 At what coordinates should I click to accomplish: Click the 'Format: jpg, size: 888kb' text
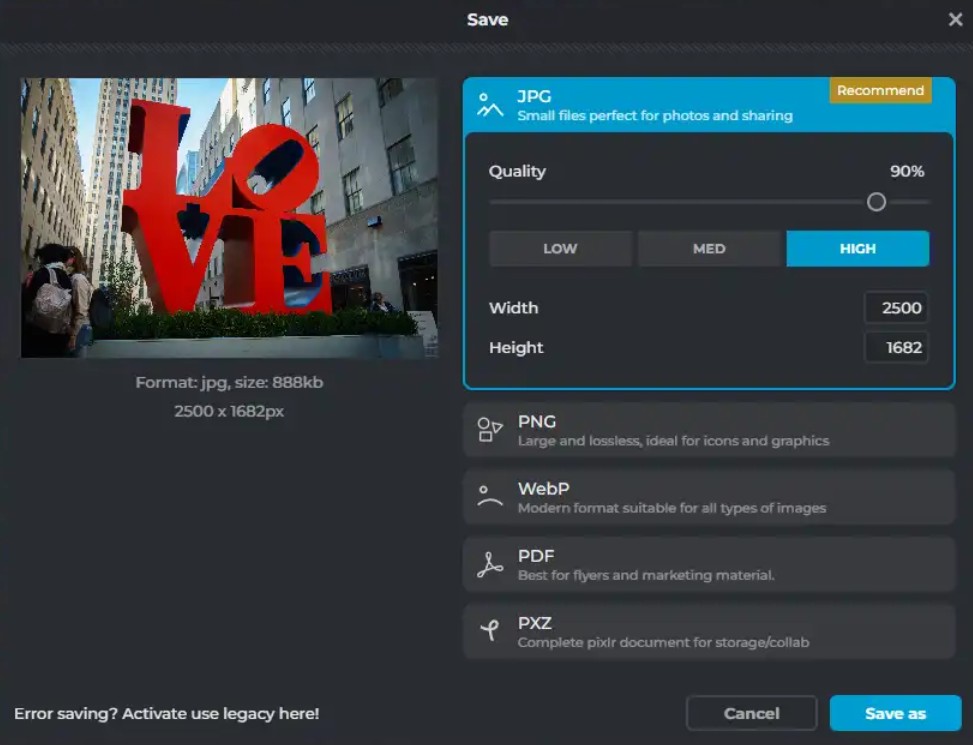tap(229, 383)
